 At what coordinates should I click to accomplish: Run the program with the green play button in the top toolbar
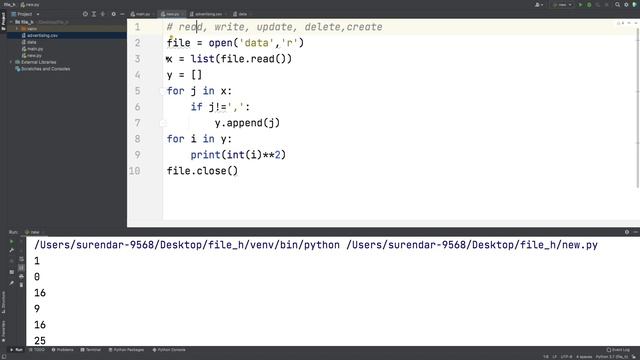pos(580,5)
